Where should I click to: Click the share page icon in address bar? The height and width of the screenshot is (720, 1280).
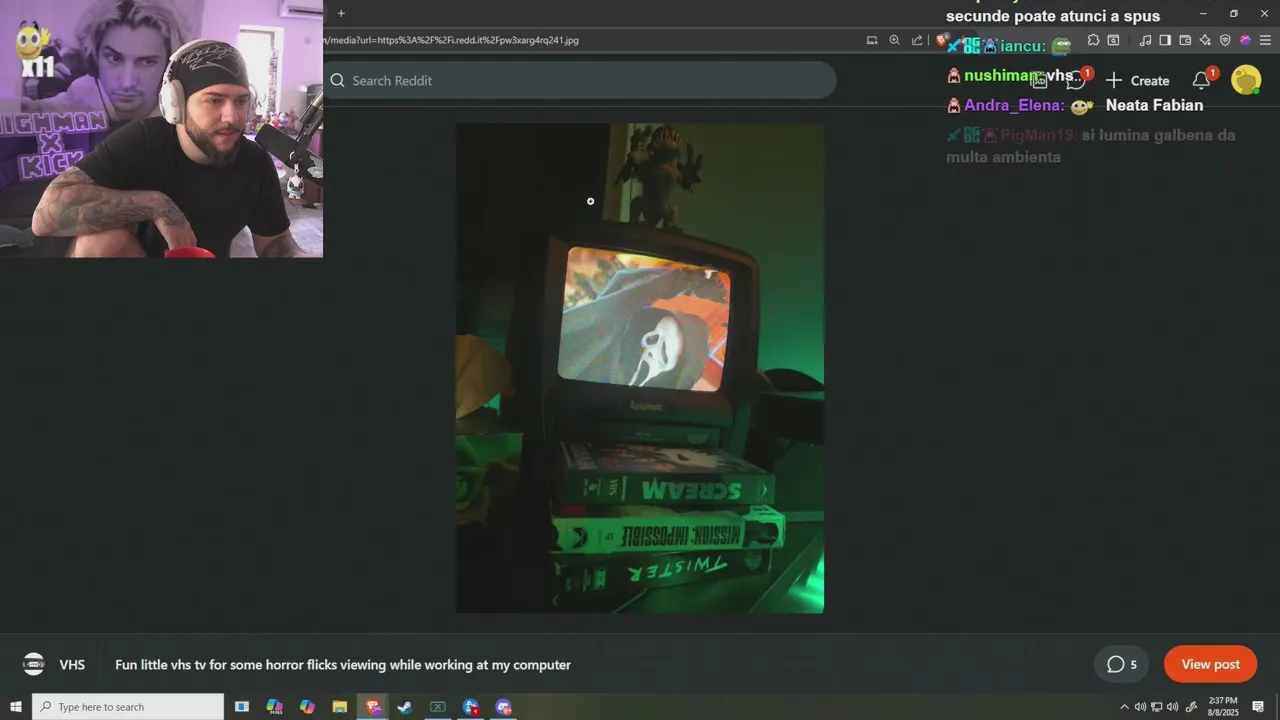[917, 40]
